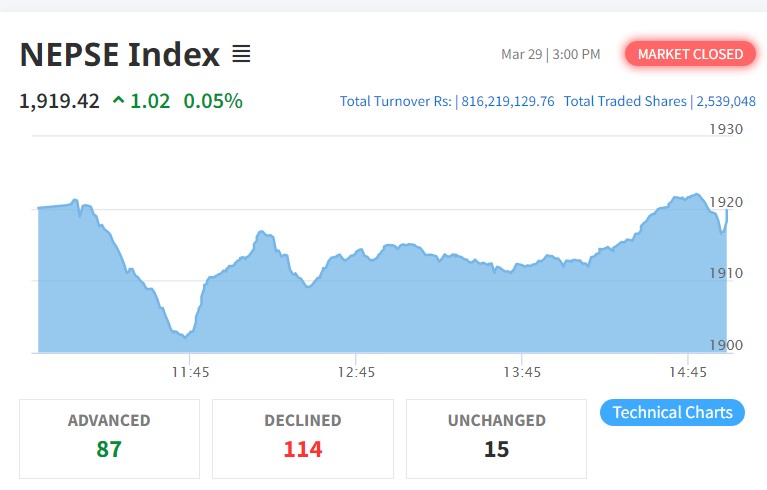Click the 0.05% percentage change
The height and width of the screenshot is (490, 767).
tap(213, 101)
